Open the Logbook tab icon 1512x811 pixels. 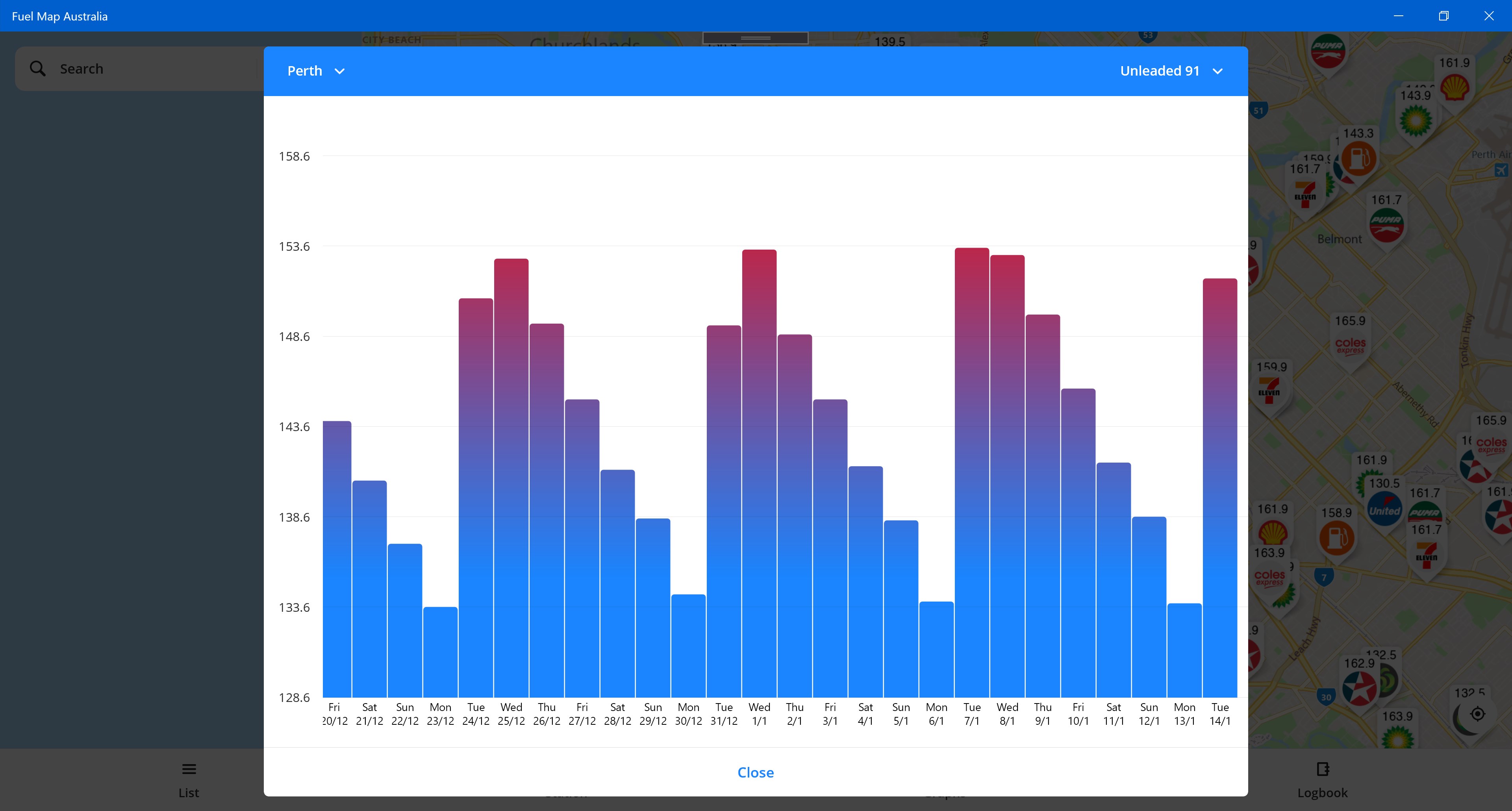(x=1323, y=769)
